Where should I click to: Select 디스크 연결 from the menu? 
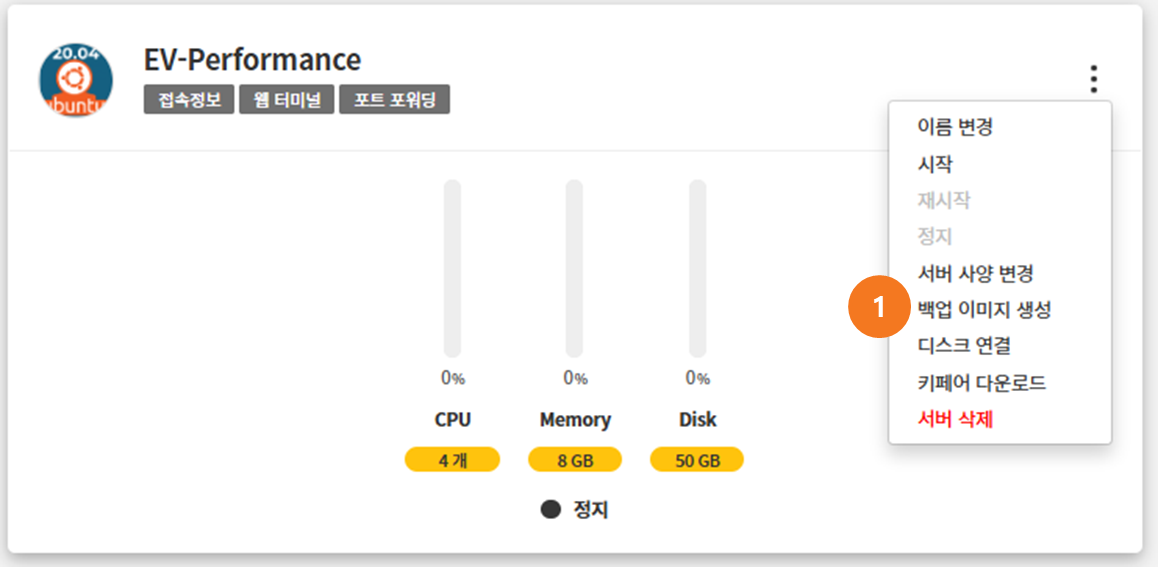coord(964,346)
